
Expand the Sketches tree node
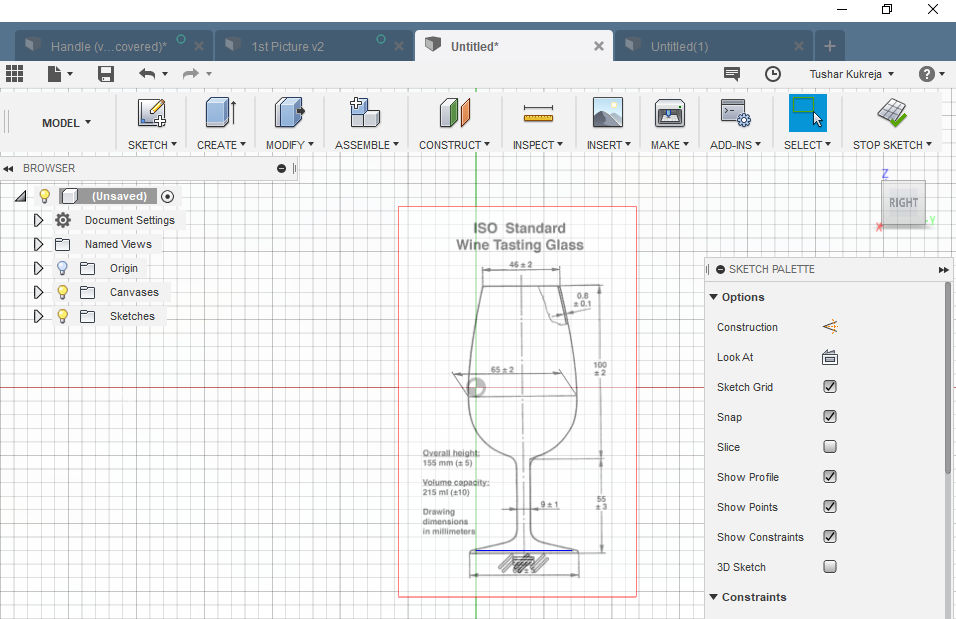[38, 316]
